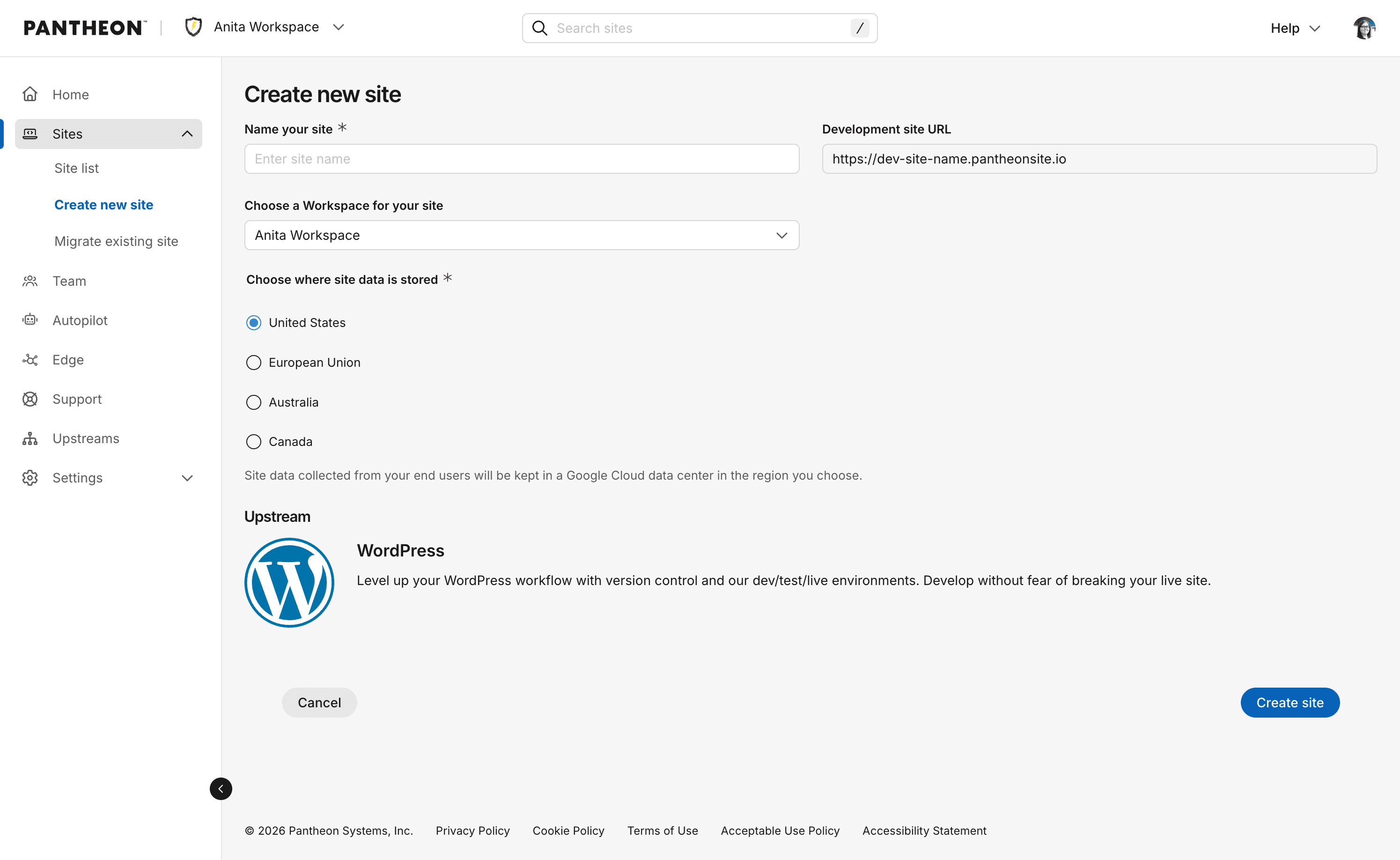1400x860 pixels.
Task: Click the WordPress upstream title
Action: [400, 550]
